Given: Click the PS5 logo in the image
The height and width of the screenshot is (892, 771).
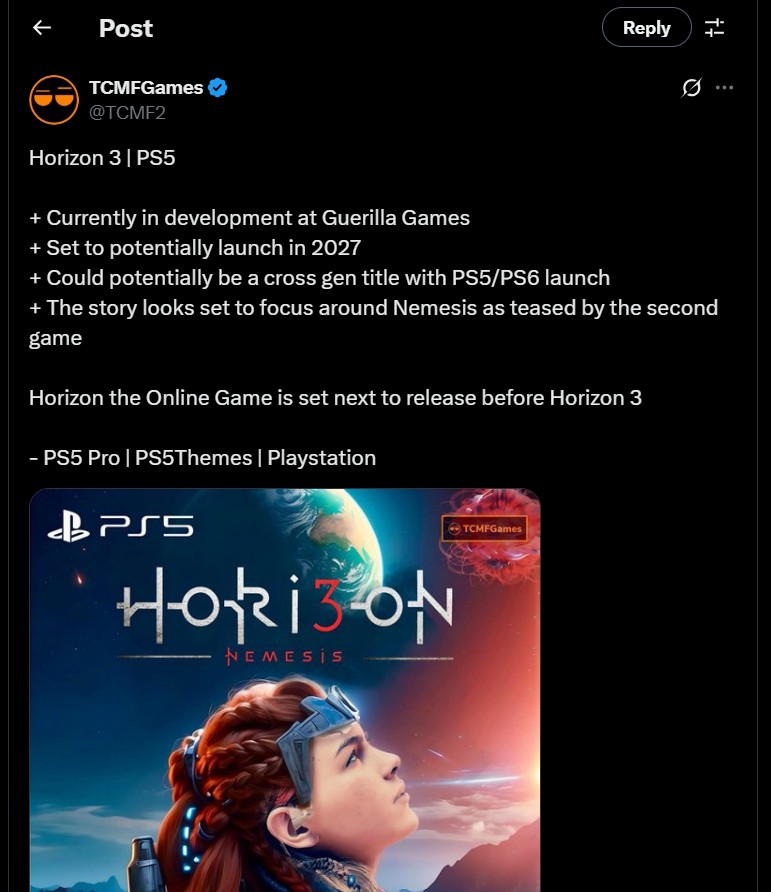Looking at the screenshot, I should click(120, 528).
